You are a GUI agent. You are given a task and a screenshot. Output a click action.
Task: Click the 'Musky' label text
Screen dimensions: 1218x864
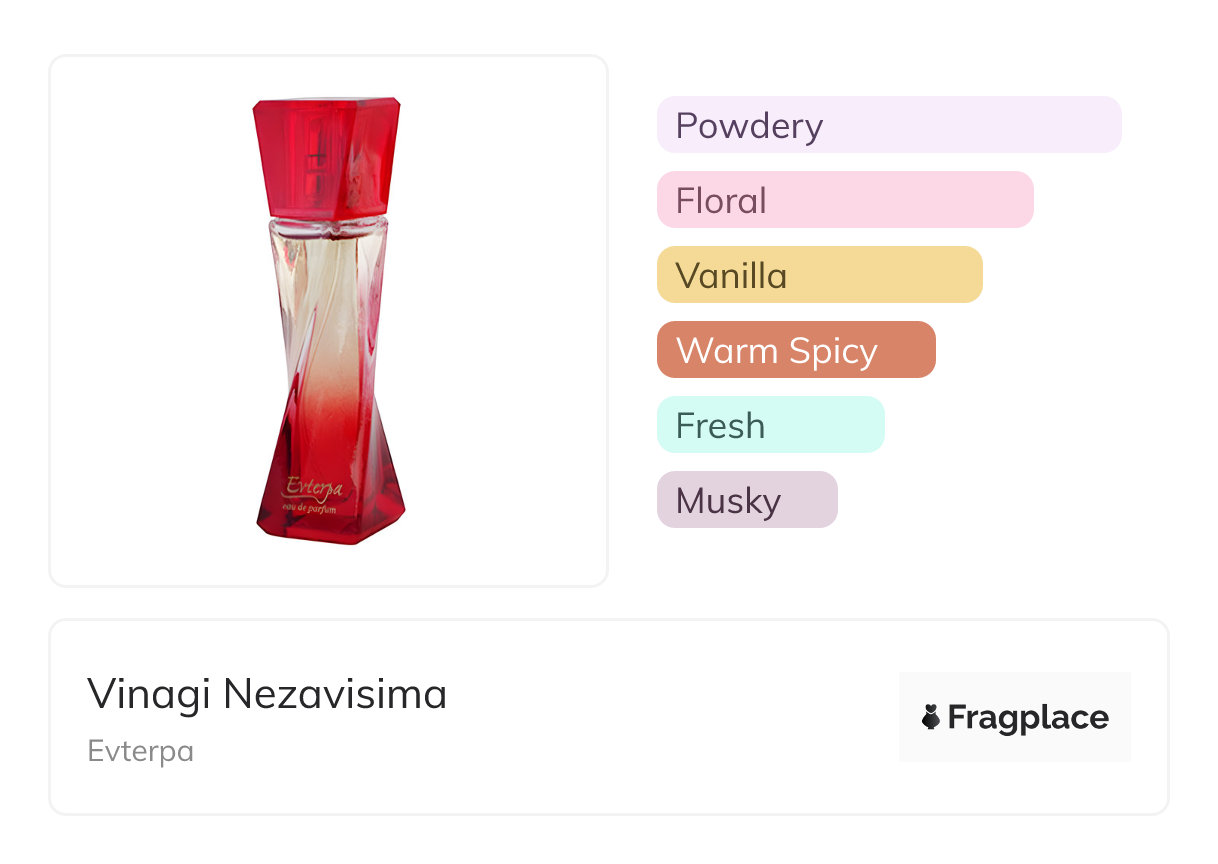pyautogui.click(x=728, y=501)
